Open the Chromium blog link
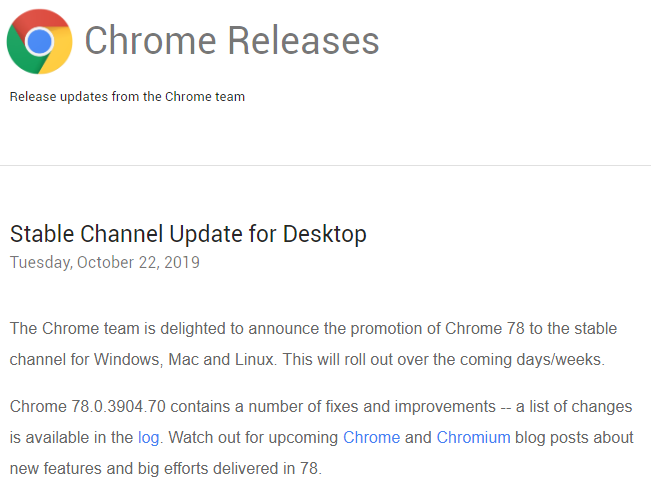 473,438
